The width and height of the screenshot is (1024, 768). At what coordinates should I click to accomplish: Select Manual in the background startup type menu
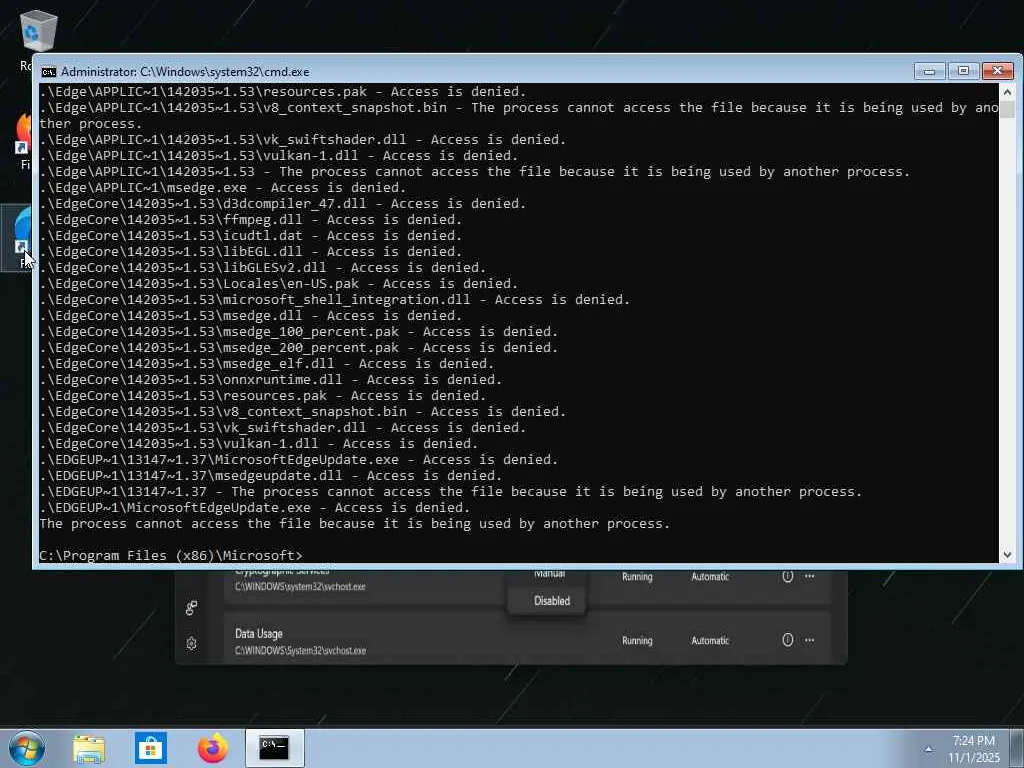tap(549, 574)
